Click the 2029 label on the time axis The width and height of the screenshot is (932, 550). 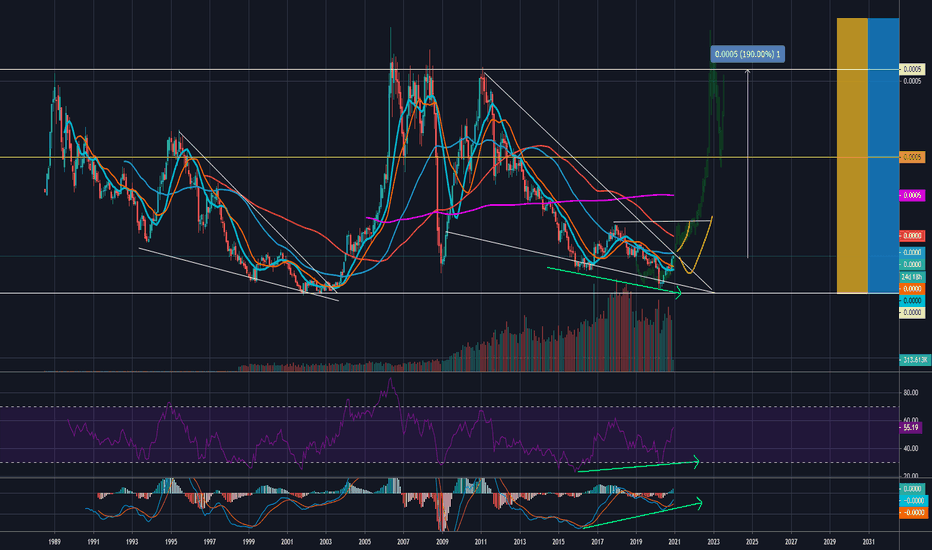830,542
